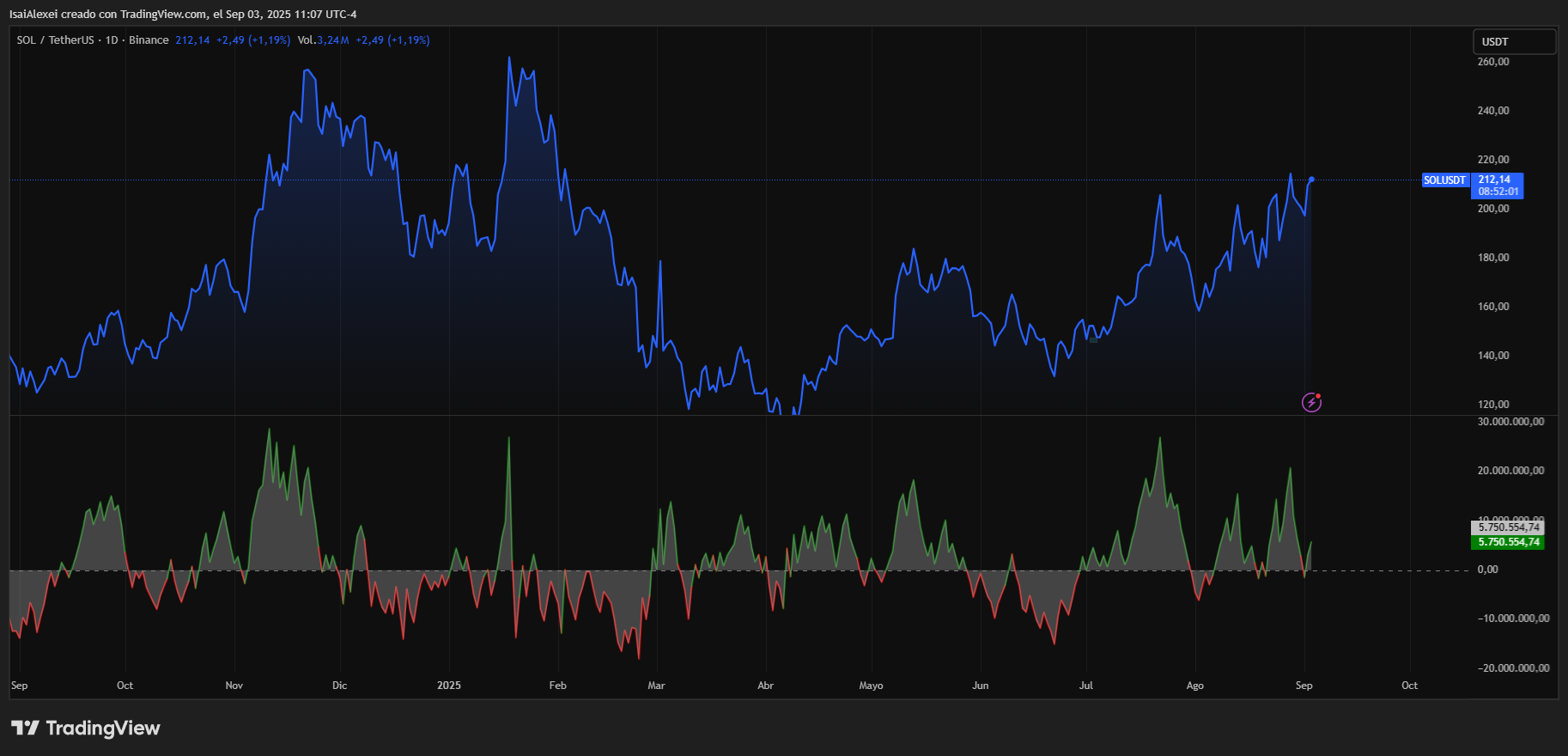Image resolution: width=1568 pixels, height=756 pixels.
Task: Click the IsaiAlexei creado con TradingView.com caption
Action: [183, 14]
